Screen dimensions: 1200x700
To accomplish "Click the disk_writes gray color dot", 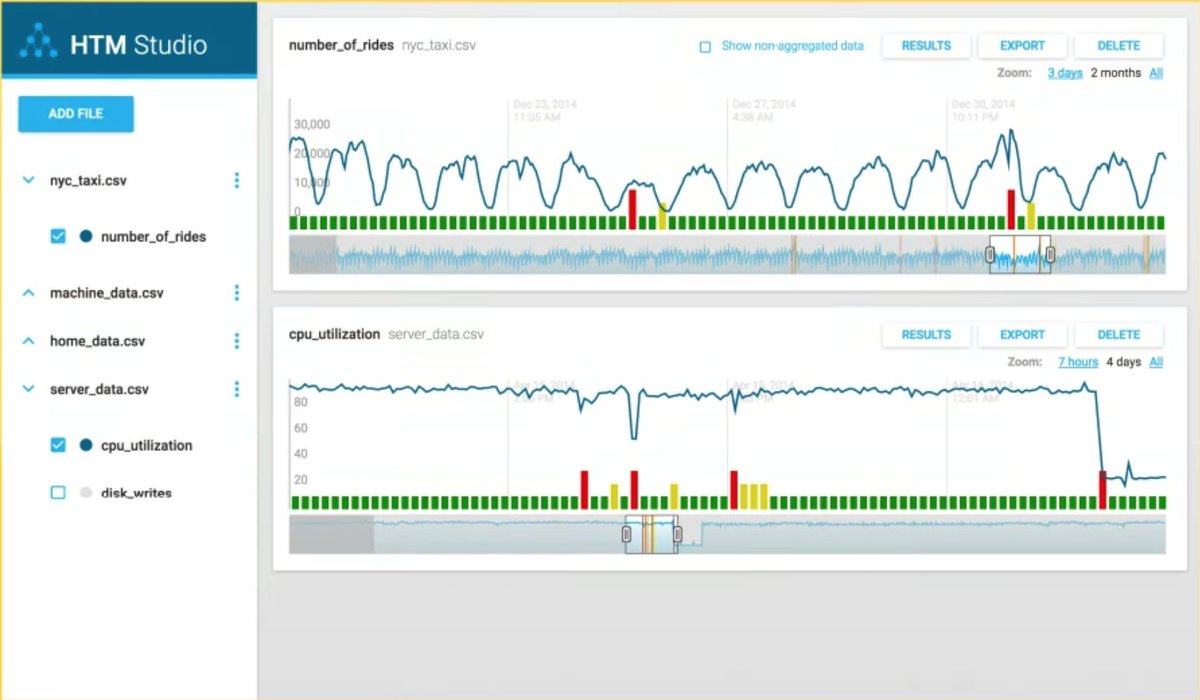I will (x=86, y=493).
